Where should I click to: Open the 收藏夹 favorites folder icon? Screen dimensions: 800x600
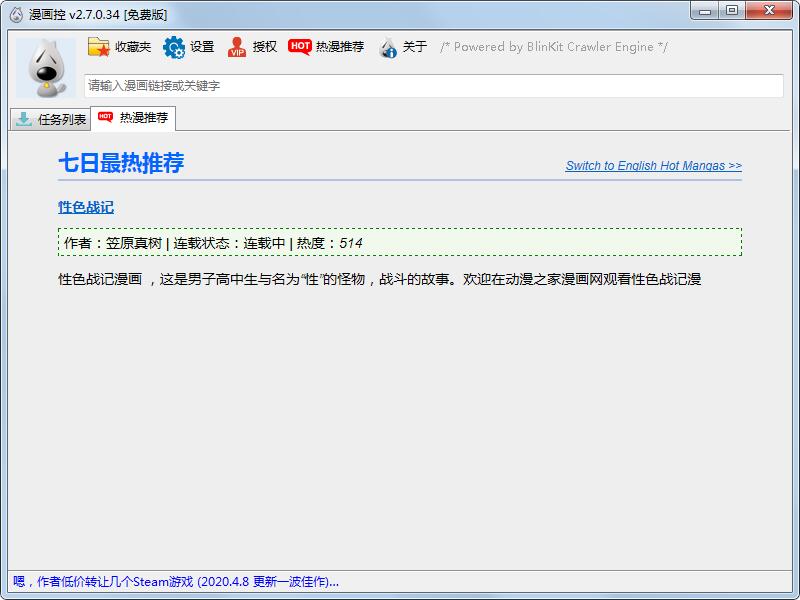tap(99, 47)
